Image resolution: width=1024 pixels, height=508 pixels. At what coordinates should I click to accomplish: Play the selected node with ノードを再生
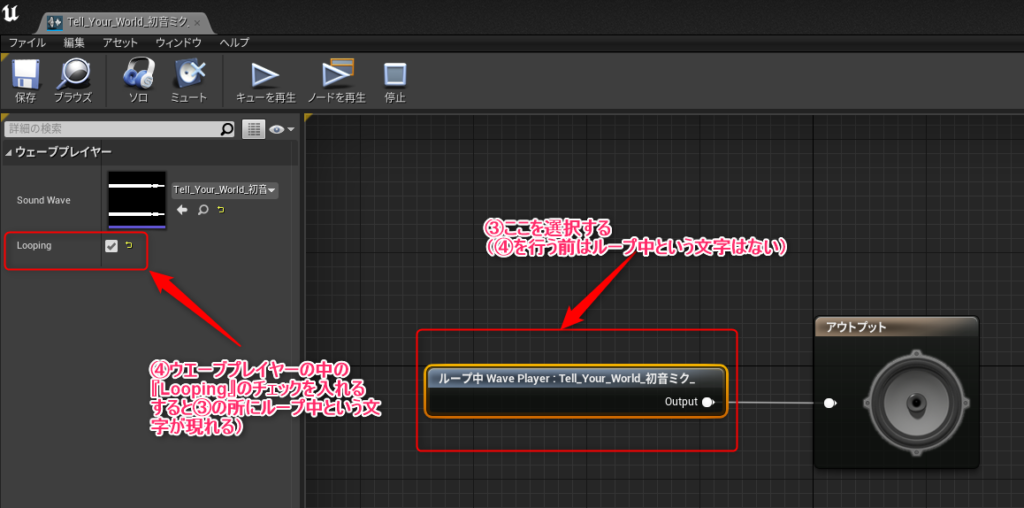coord(335,78)
